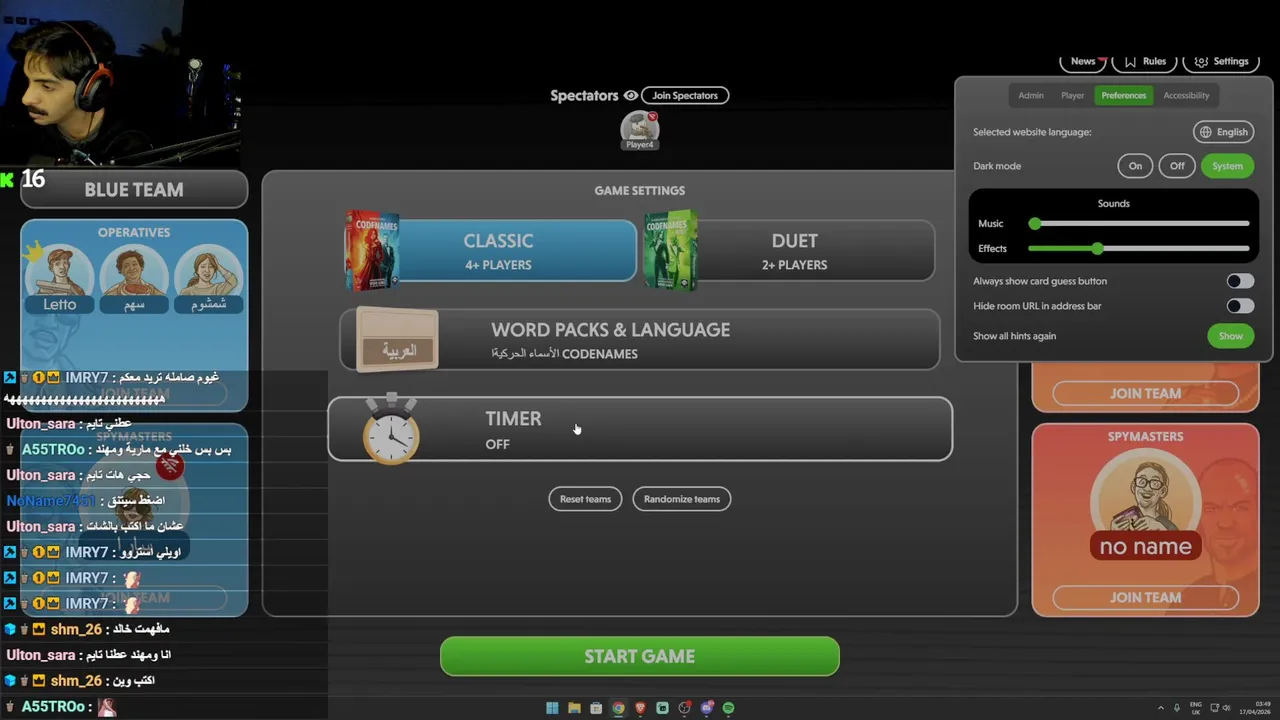This screenshot has height=720, width=1280.
Task: Click Show to show all hints again
Action: [1231, 336]
